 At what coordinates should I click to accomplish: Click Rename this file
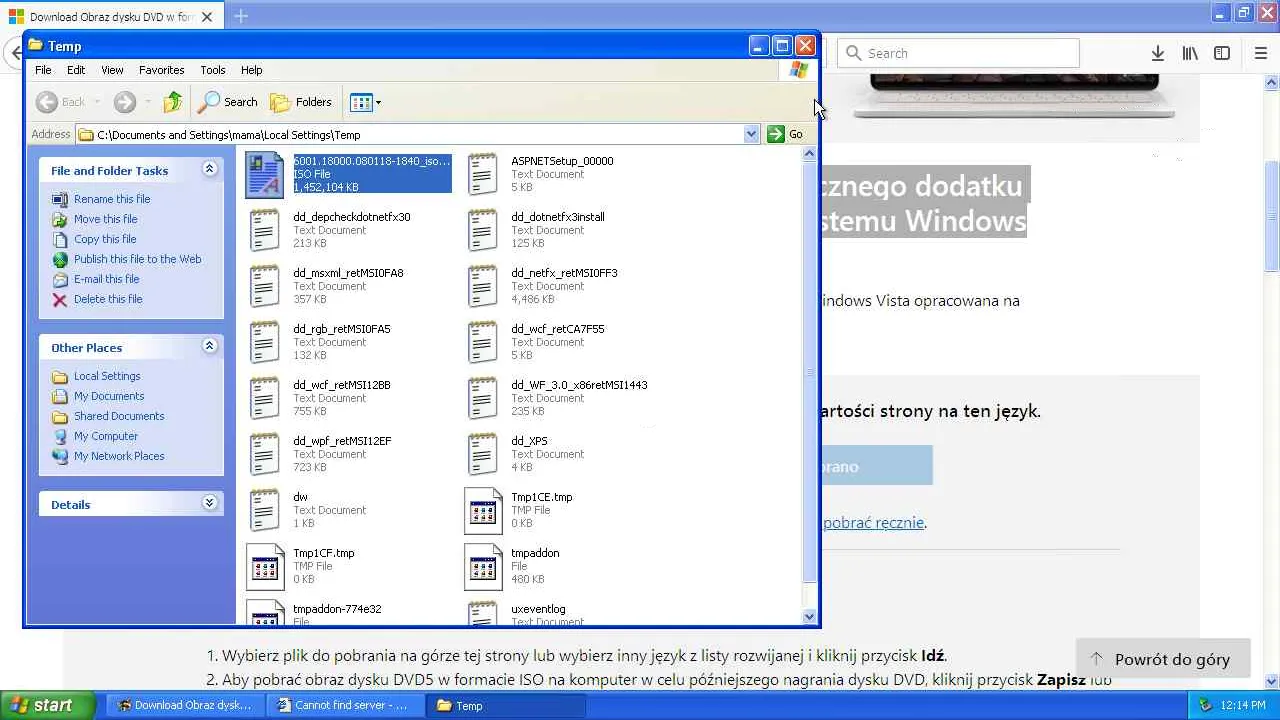(112, 199)
